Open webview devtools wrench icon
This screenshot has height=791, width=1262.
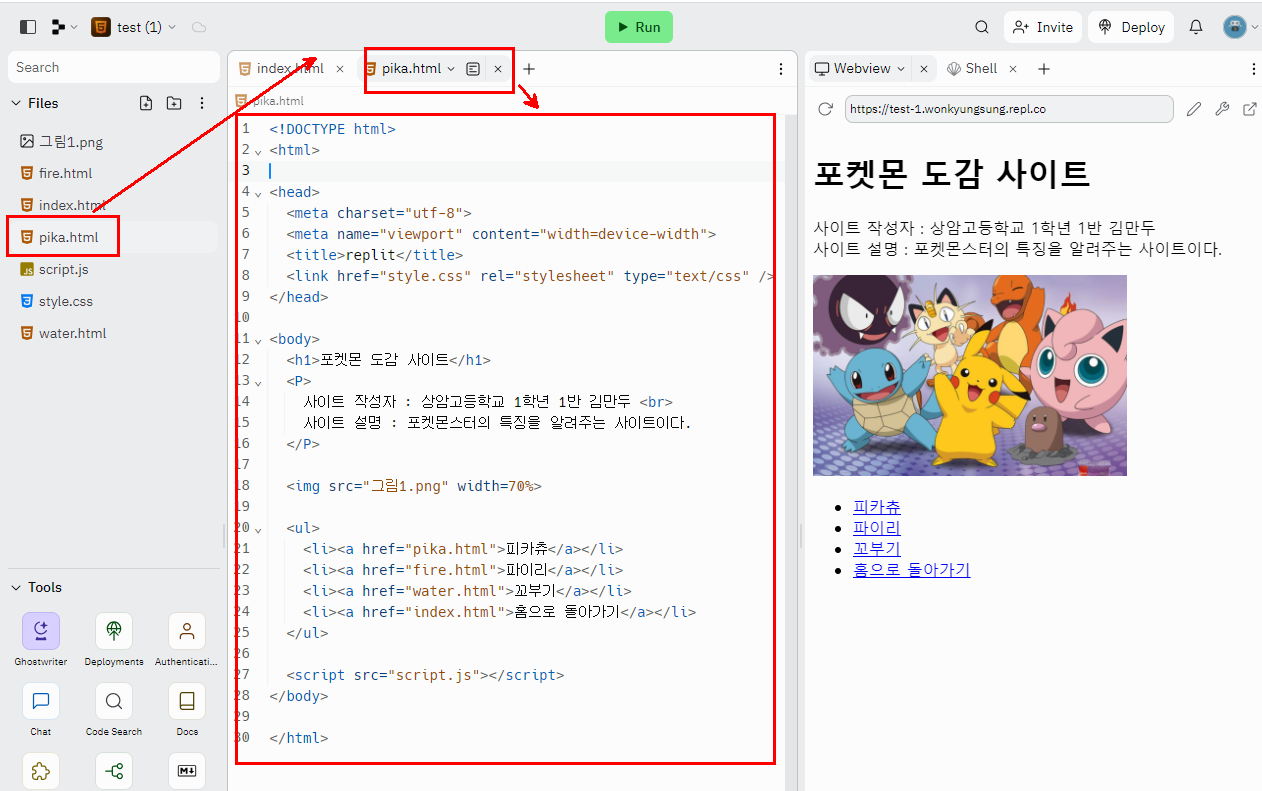point(1222,109)
